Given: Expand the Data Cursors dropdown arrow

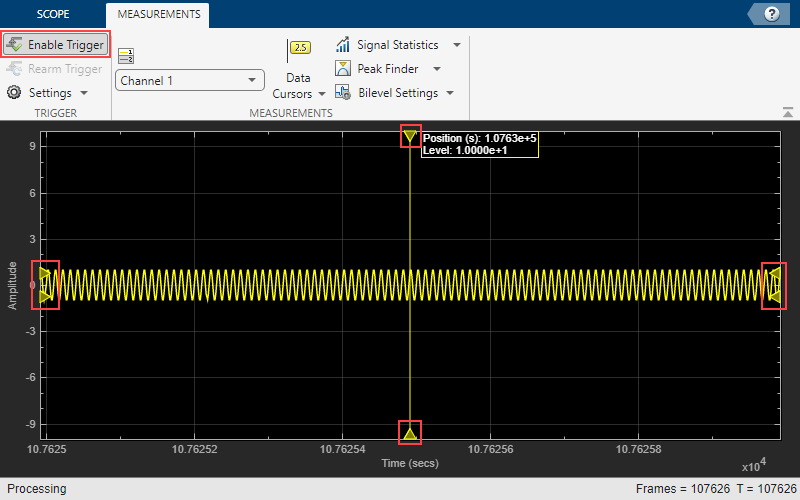Looking at the screenshot, I should pos(322,94).
